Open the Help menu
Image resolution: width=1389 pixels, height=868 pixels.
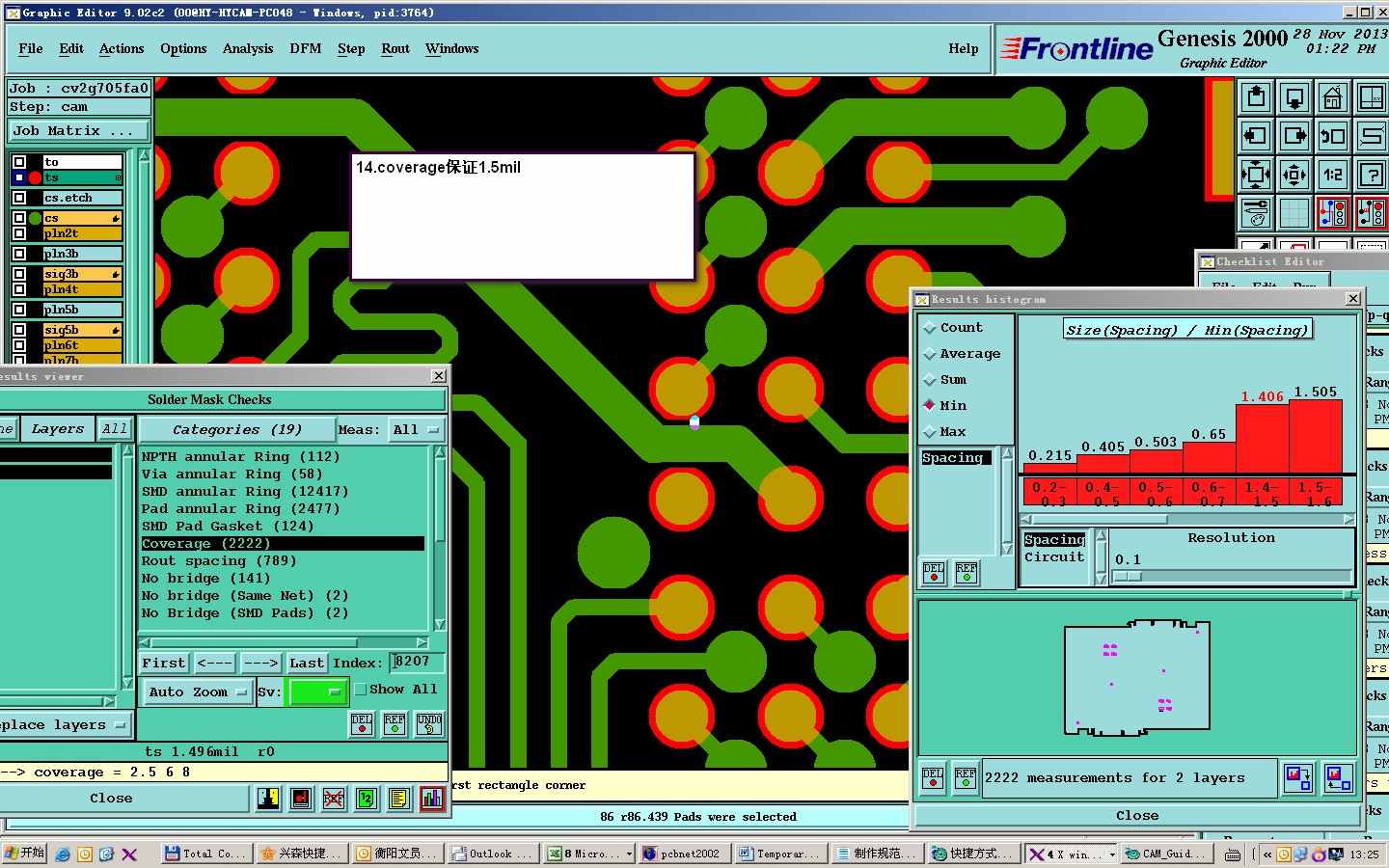pos(964,49)
